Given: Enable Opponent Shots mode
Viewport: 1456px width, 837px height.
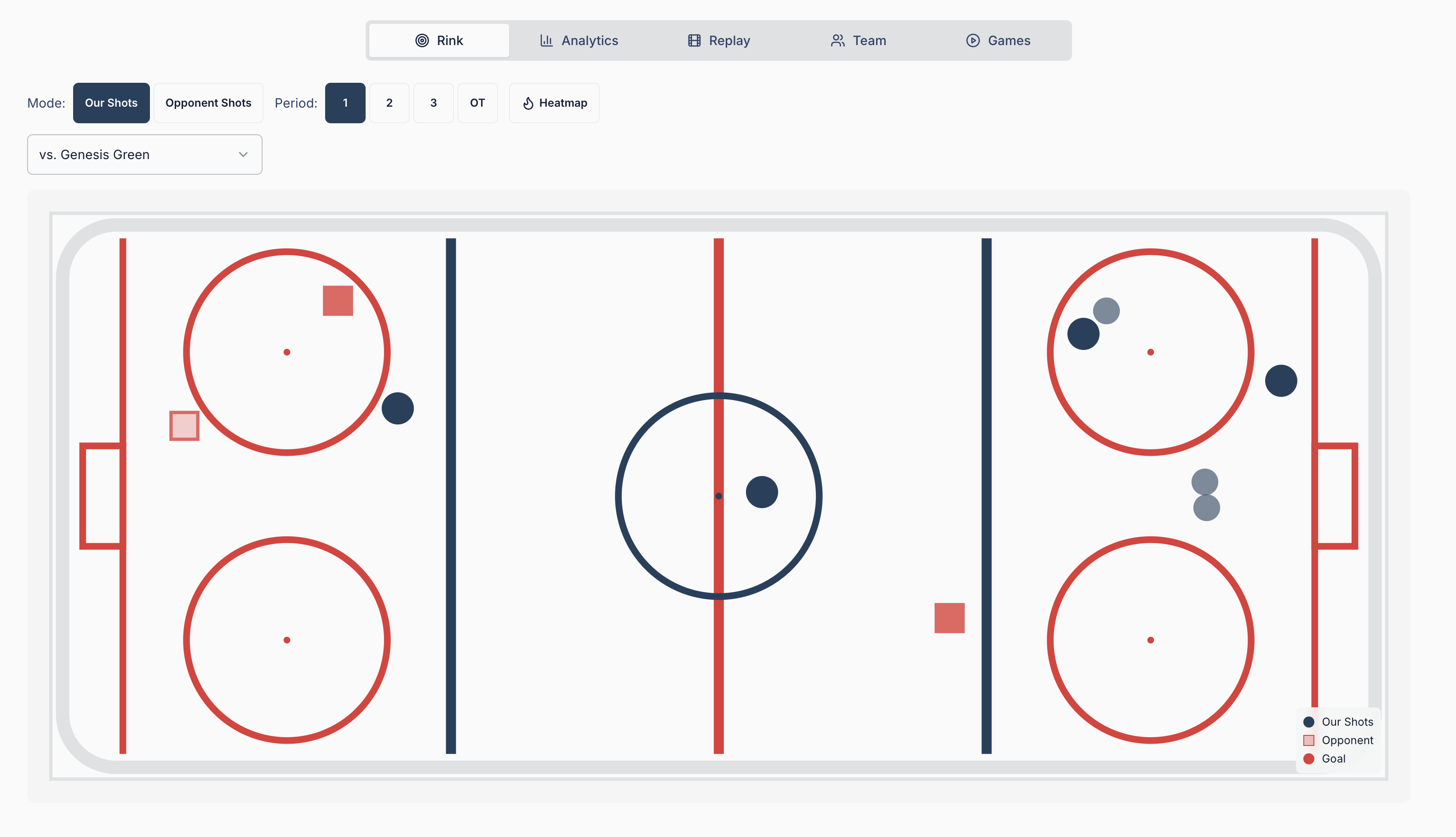Looking at the screenshot, I should tap(208, 103).
